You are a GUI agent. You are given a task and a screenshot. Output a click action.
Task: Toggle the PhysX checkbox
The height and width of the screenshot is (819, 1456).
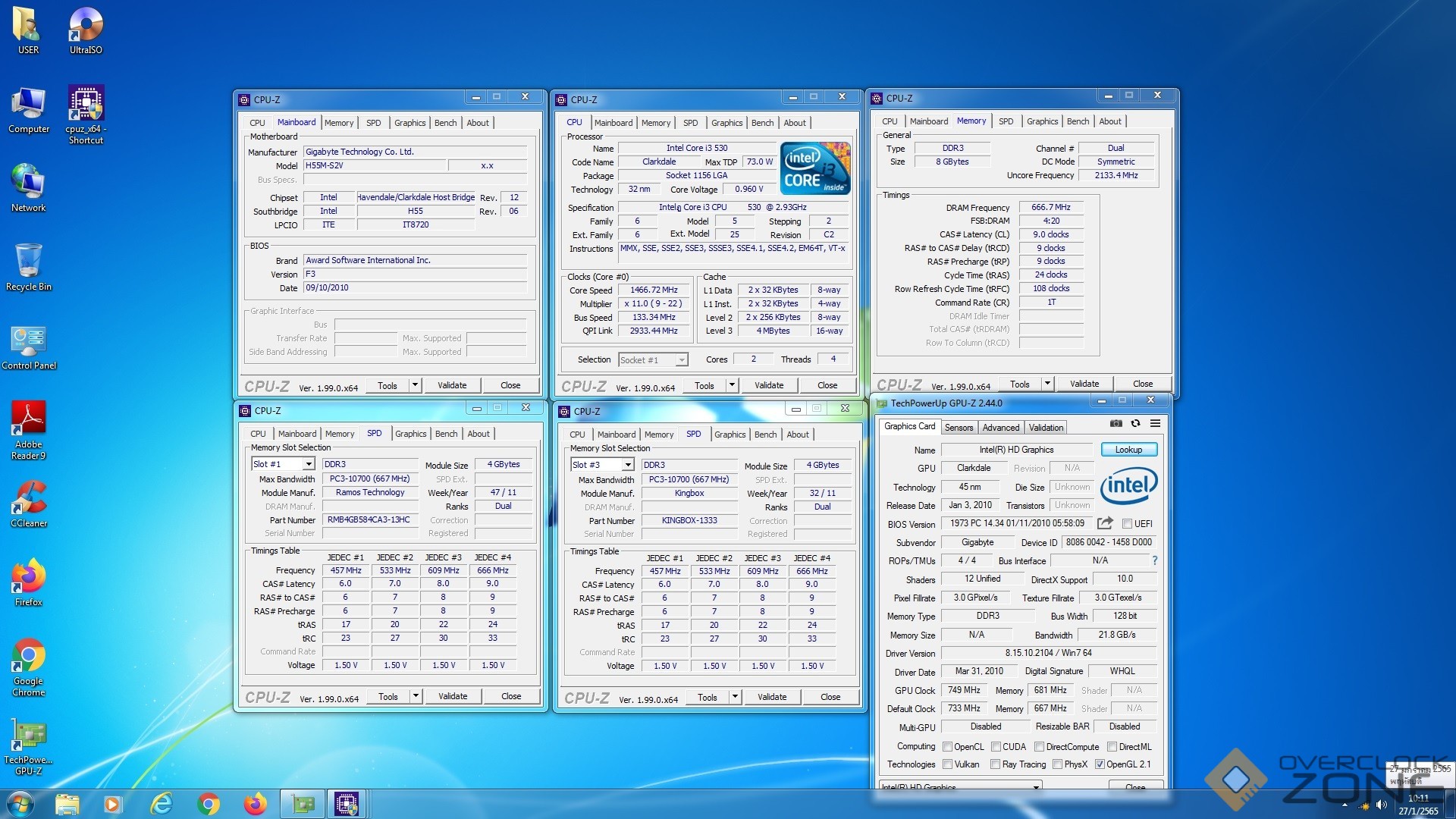point(1057,764)
